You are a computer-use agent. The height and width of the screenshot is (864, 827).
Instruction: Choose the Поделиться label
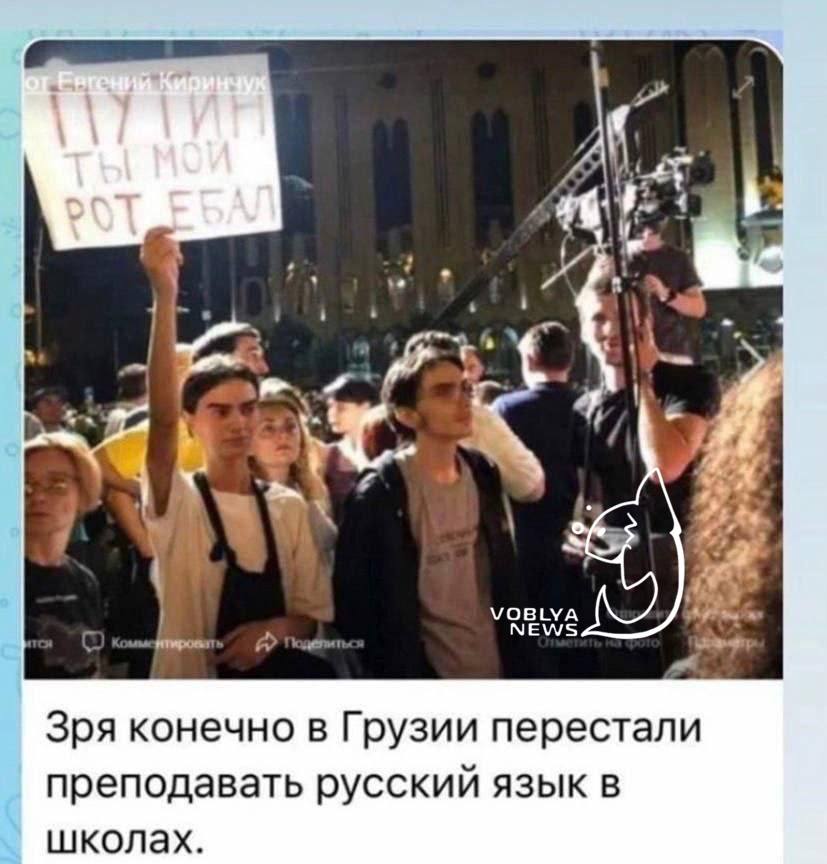pyautogui.click(x=324, y=643)
